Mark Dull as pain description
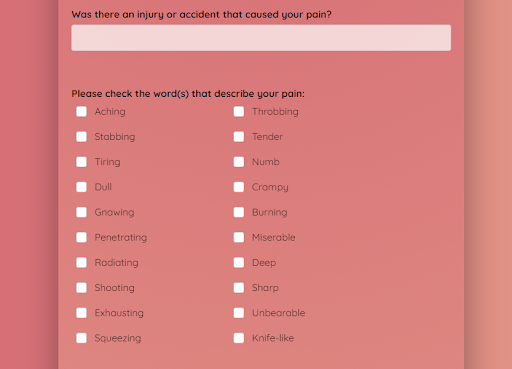 81,187
